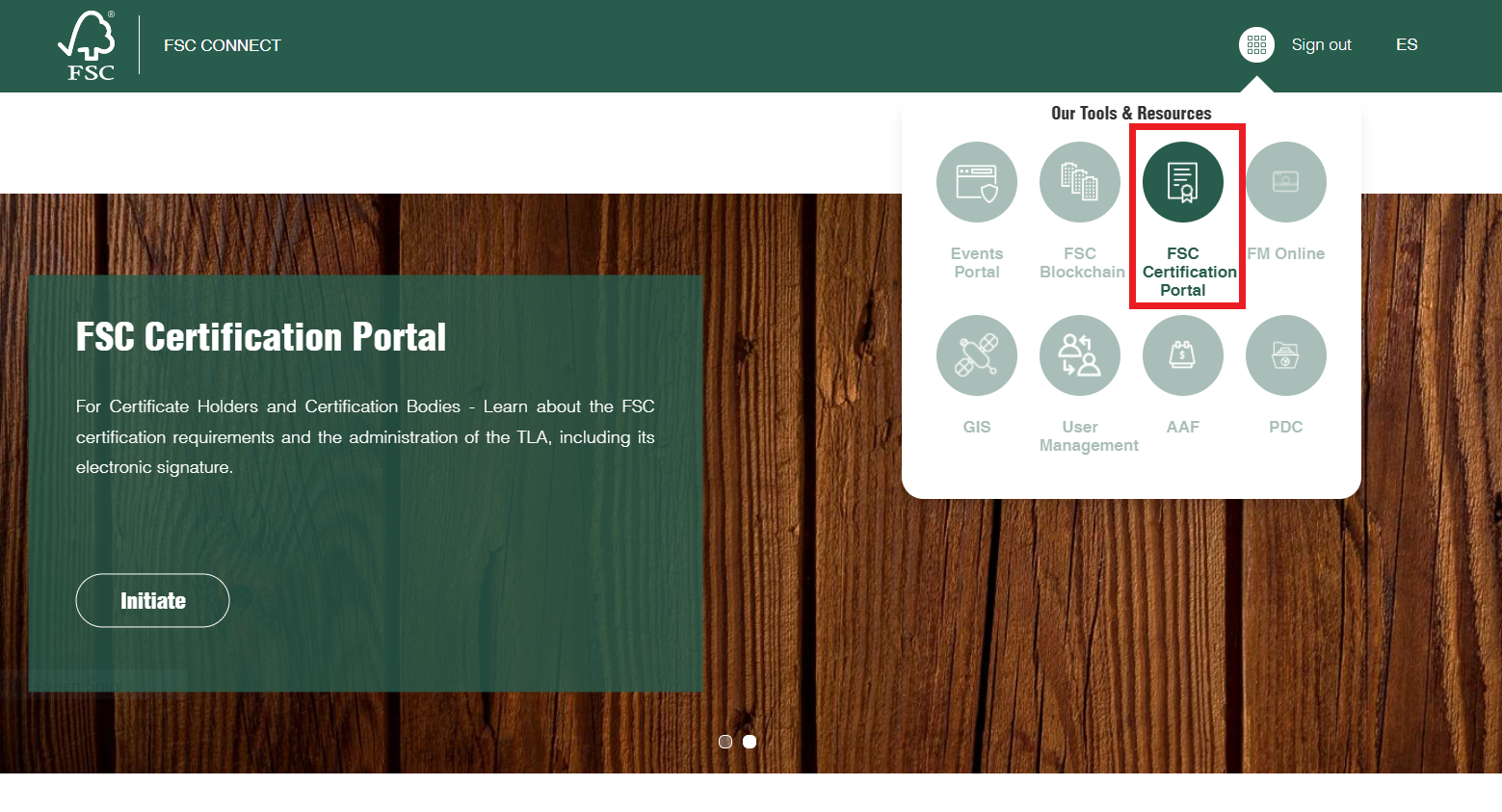
Task: Collapse the tools grid menu in the header
Action: click(x=1256, y=45)
